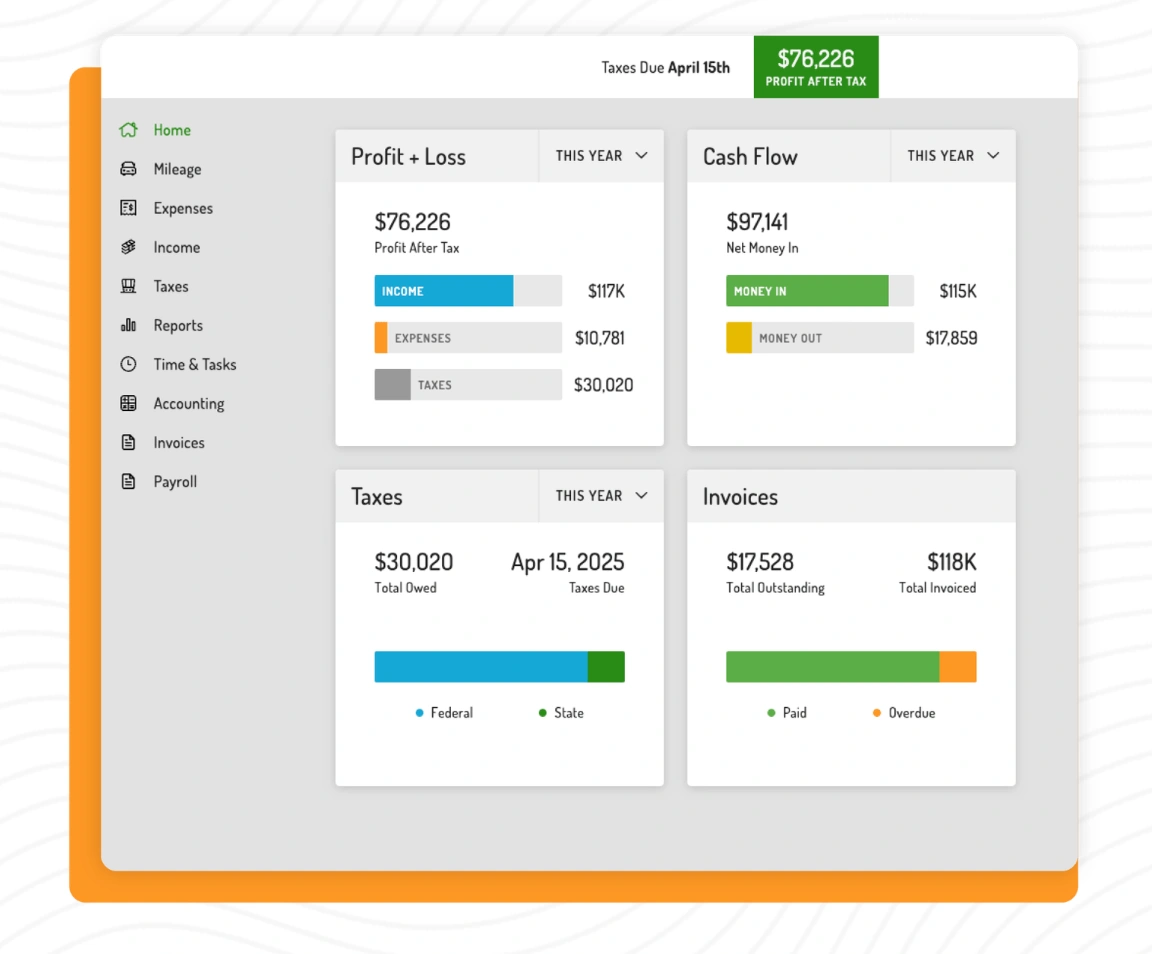Click the blue INCOME bar
This screenshot has width=1152, height=954.
coord(444,291)
